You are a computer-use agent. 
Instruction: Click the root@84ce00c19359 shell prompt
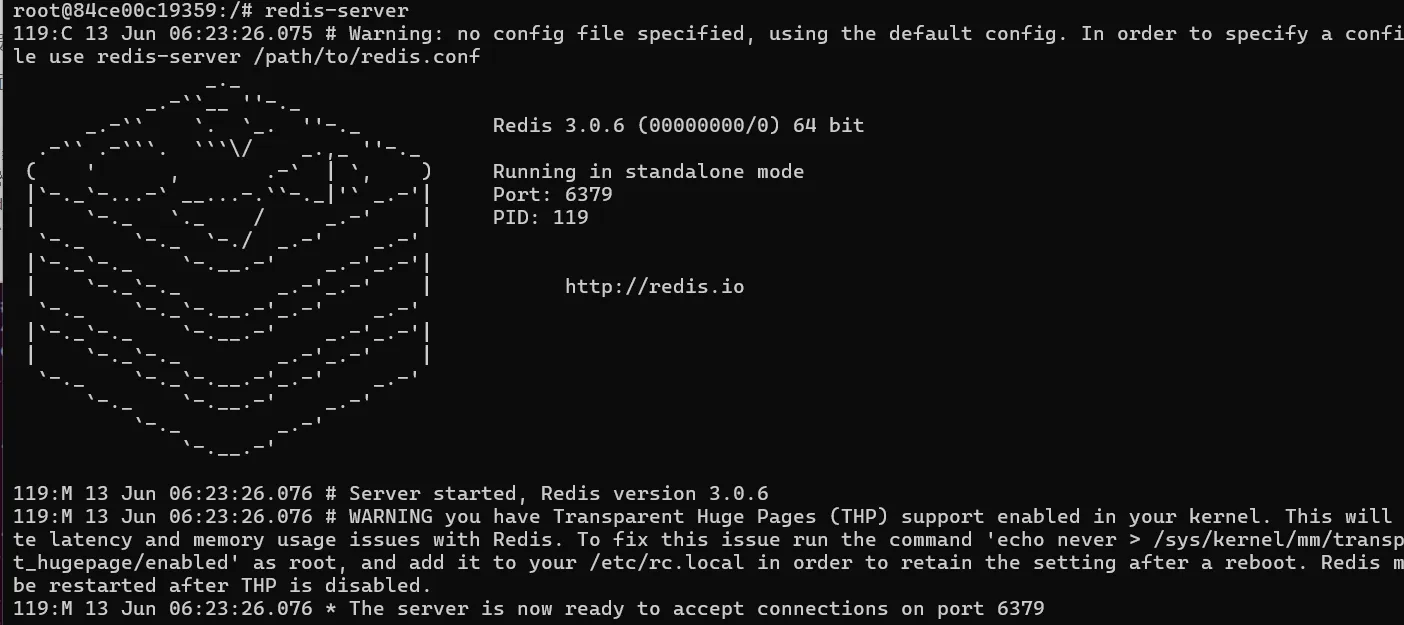tap(120, 11)
